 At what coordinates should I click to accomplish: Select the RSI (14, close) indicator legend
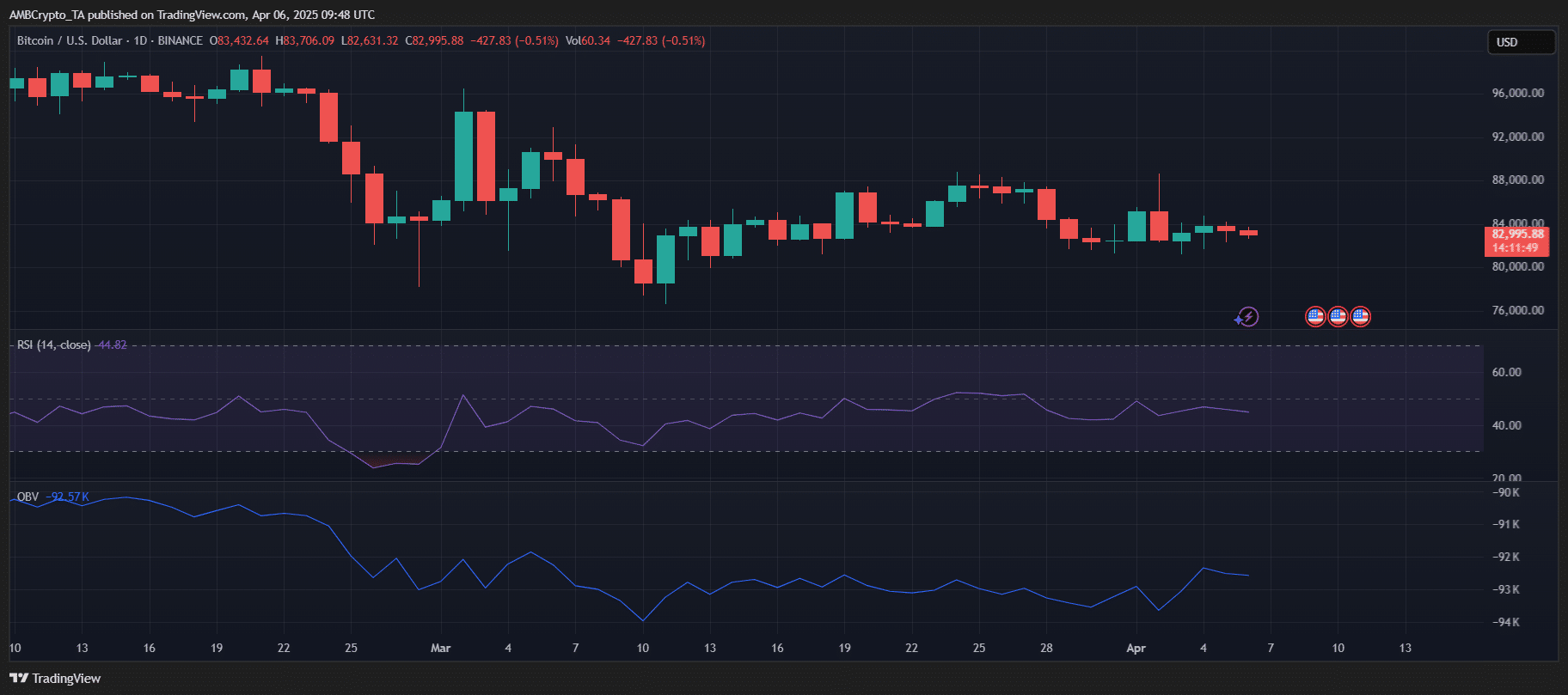click(53, 344)
